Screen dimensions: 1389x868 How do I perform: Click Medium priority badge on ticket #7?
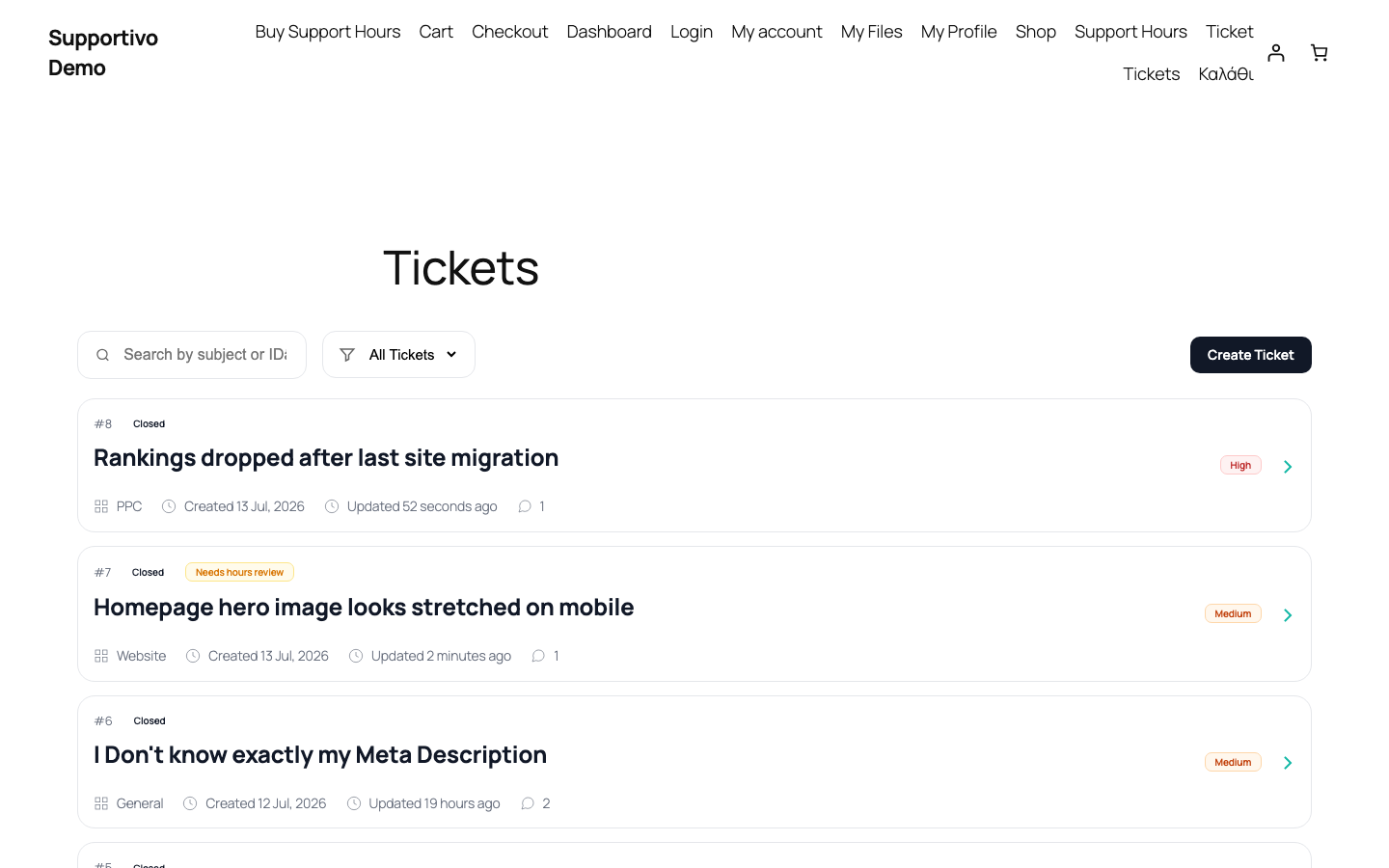point(1233,613)
